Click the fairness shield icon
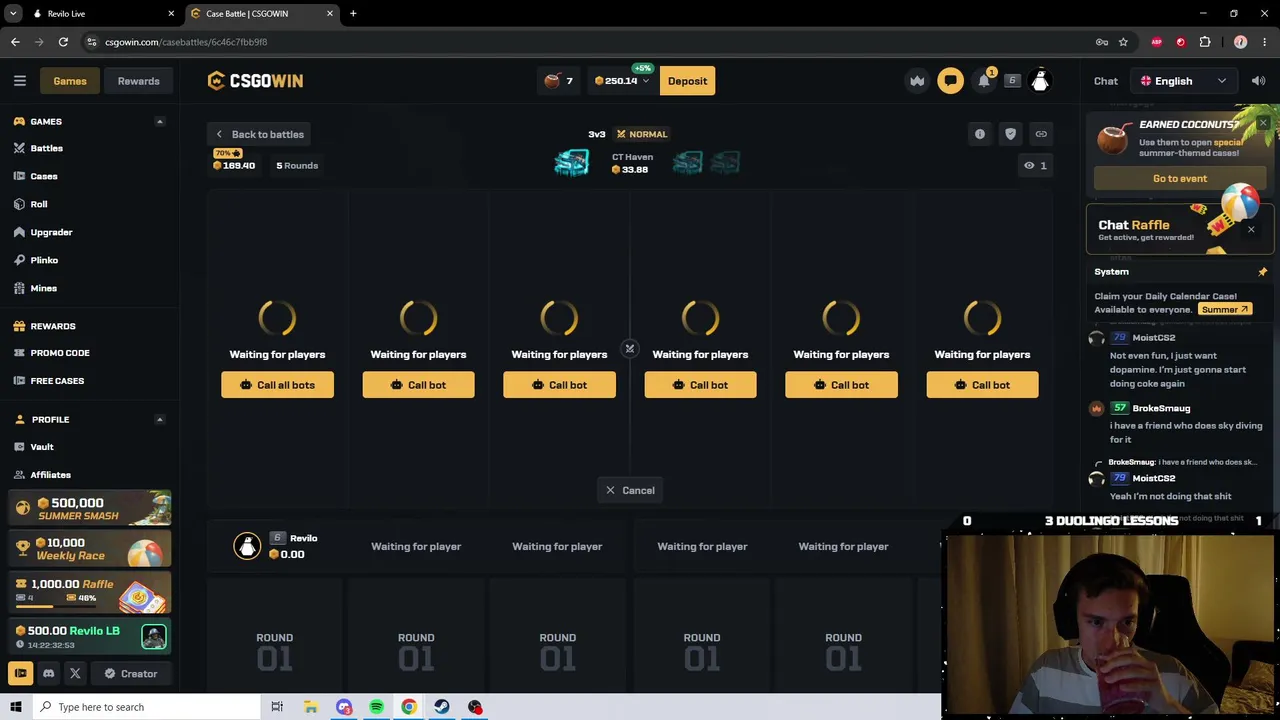 point(1010,134)
